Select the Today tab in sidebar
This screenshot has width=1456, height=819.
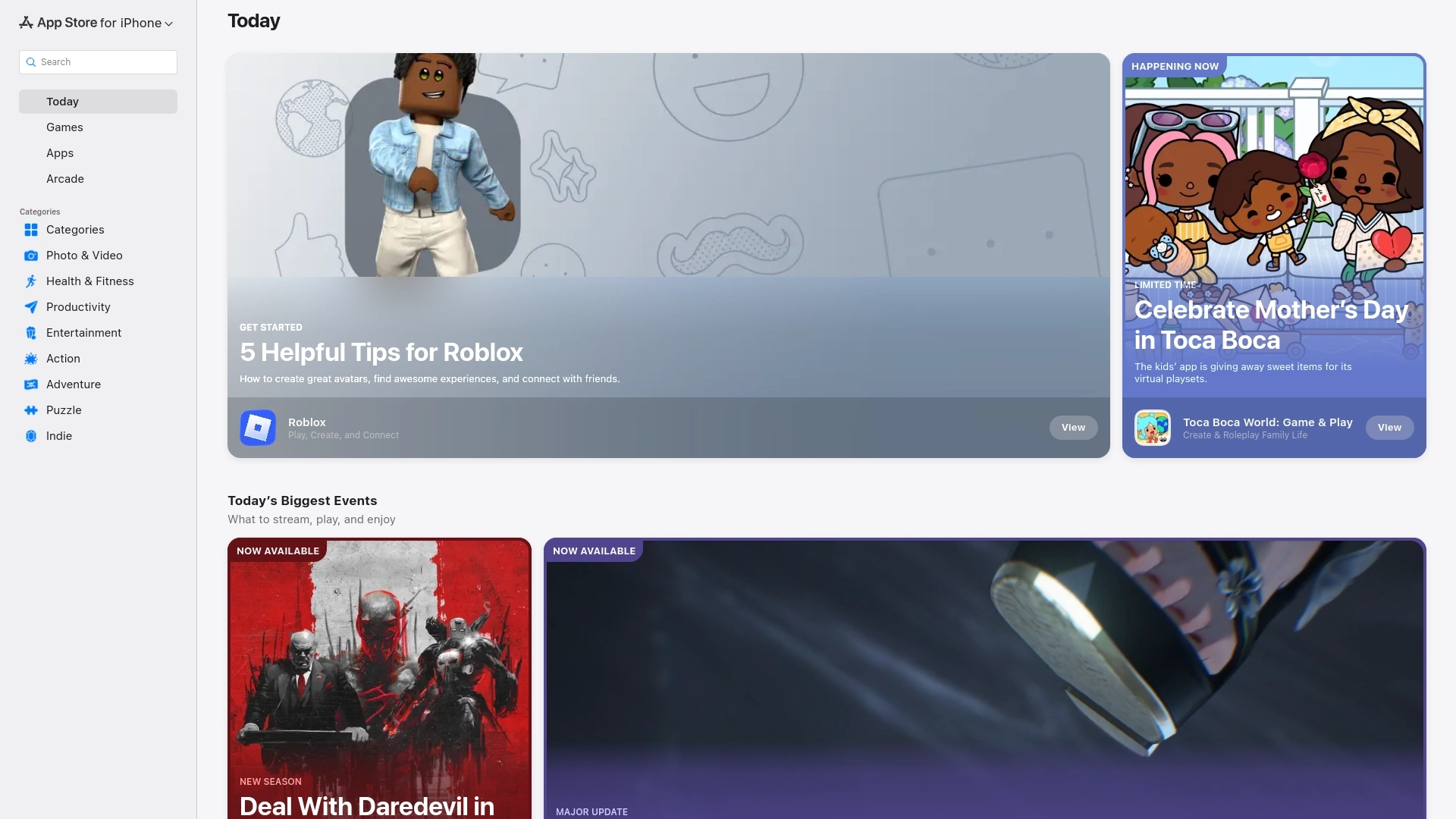(98, 102)
